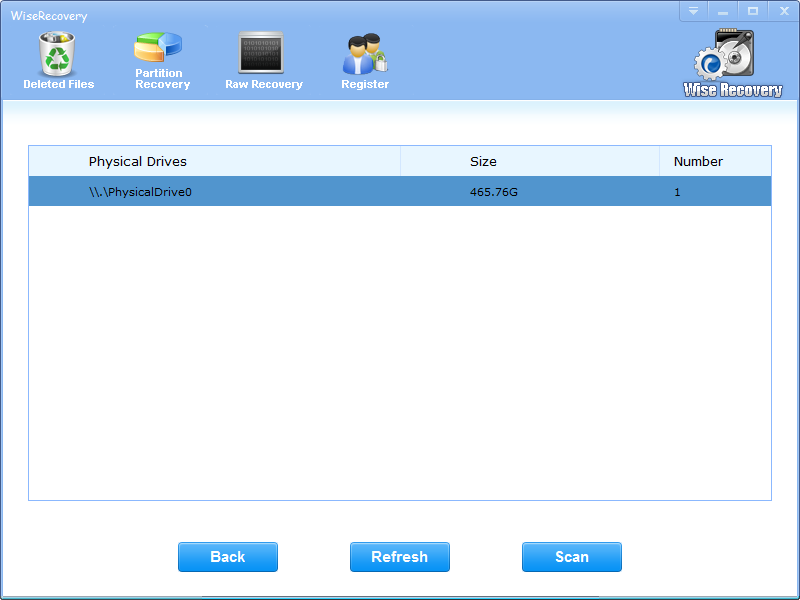Close the WiseRecovery window
The height and width of the screenshot is (600, 800).
point(782,11)
